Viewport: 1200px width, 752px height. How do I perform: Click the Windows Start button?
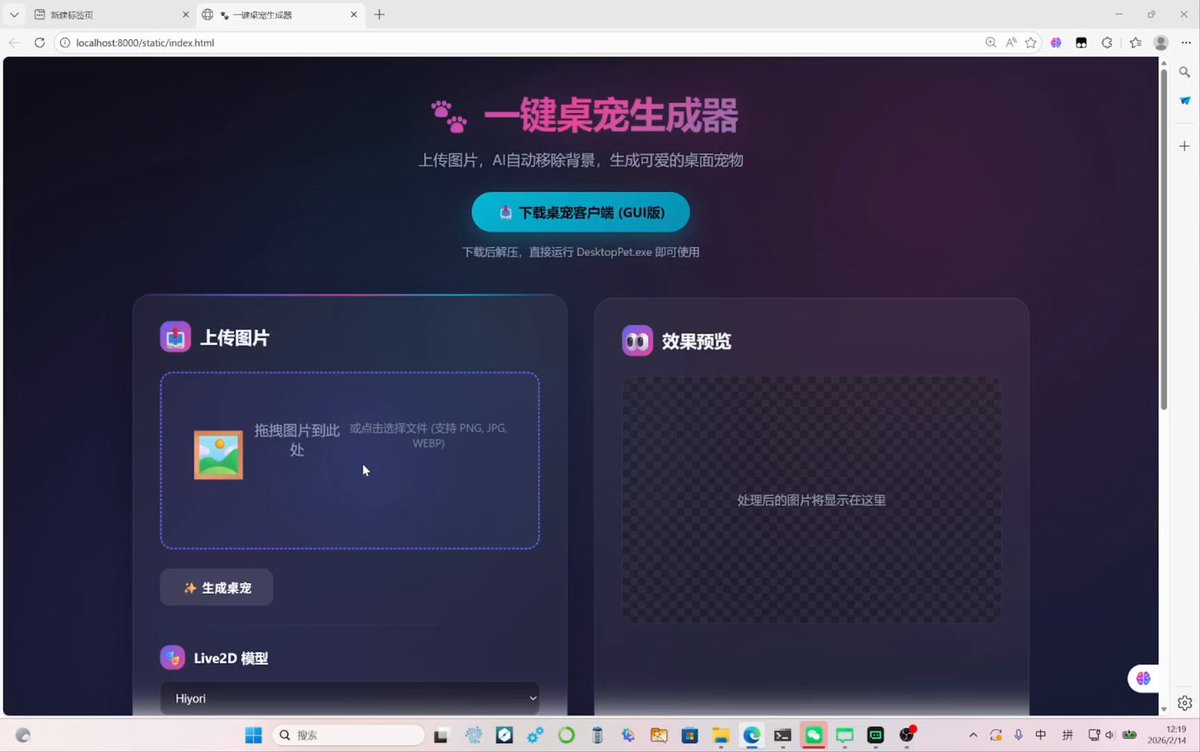click(254, 735)
